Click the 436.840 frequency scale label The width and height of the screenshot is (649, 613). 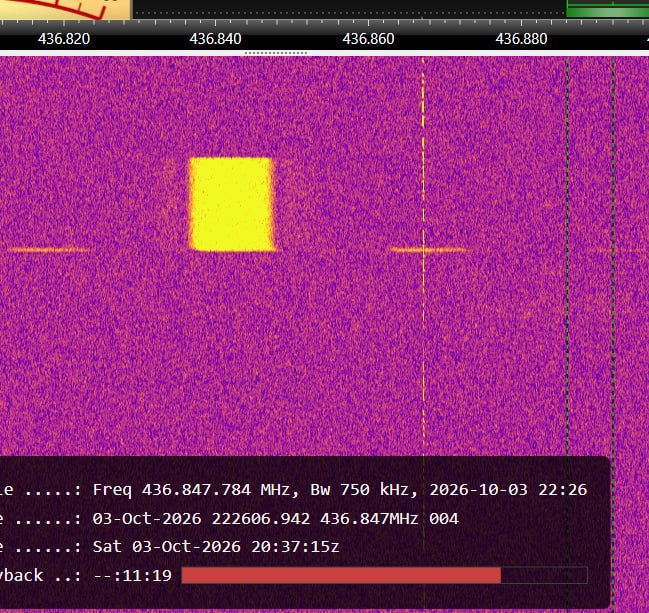click(x=215, y=39)
